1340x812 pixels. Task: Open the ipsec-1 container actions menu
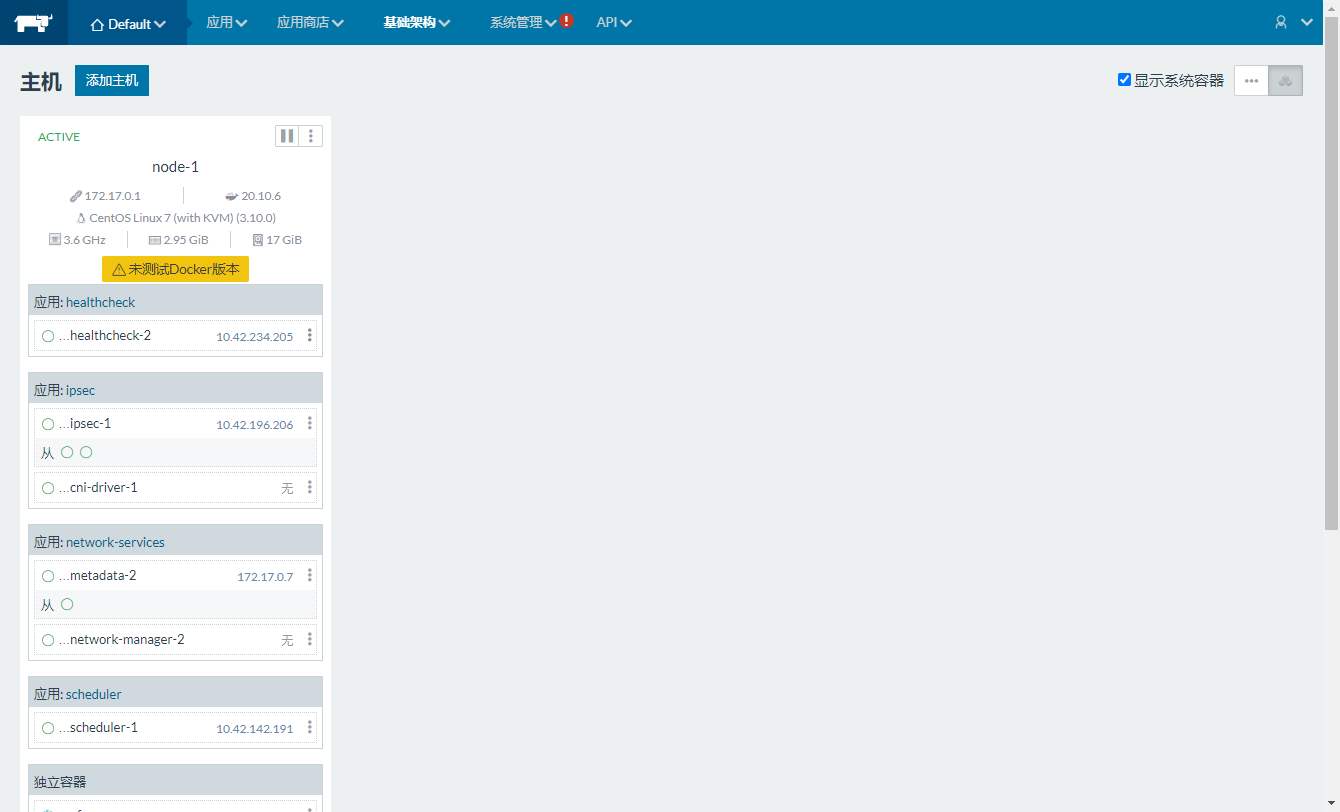pyautogui.click(x=310, y=424)
